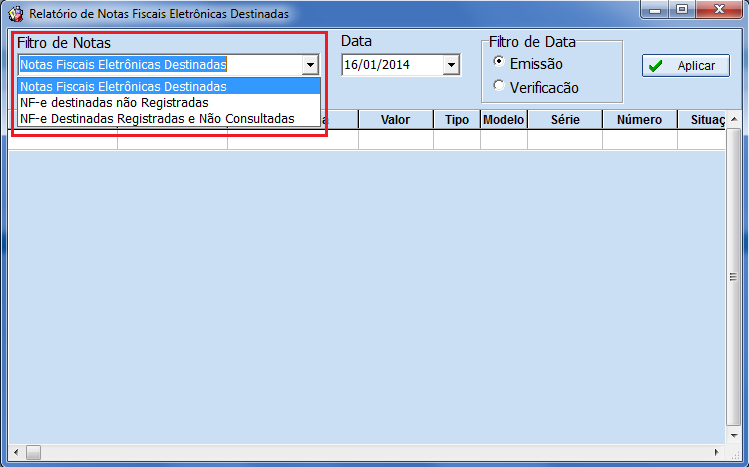Collapse the Filtro de Notas dropdown arrow

(310, 65)
